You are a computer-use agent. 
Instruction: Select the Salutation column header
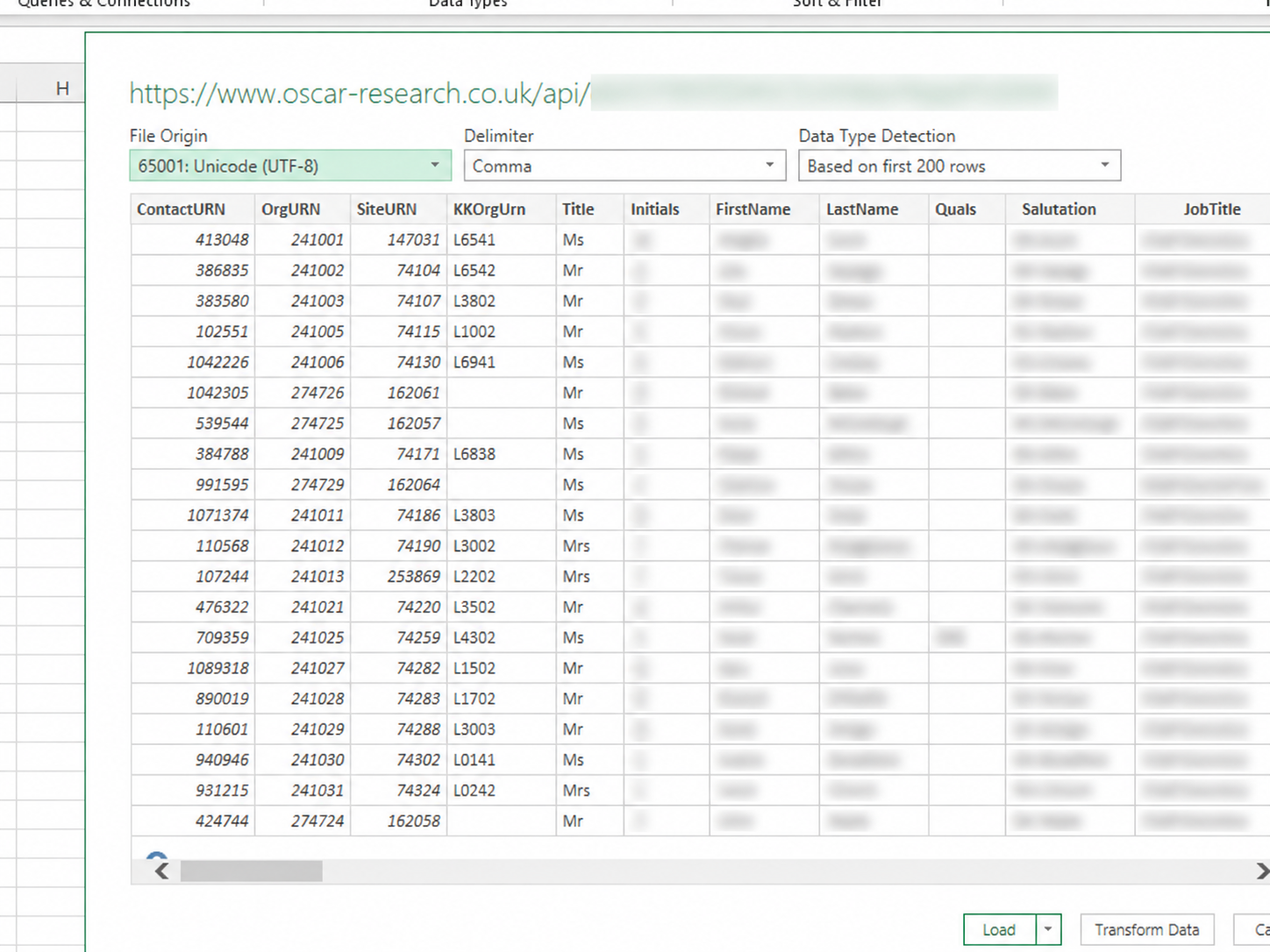[x=1070, y=210]
